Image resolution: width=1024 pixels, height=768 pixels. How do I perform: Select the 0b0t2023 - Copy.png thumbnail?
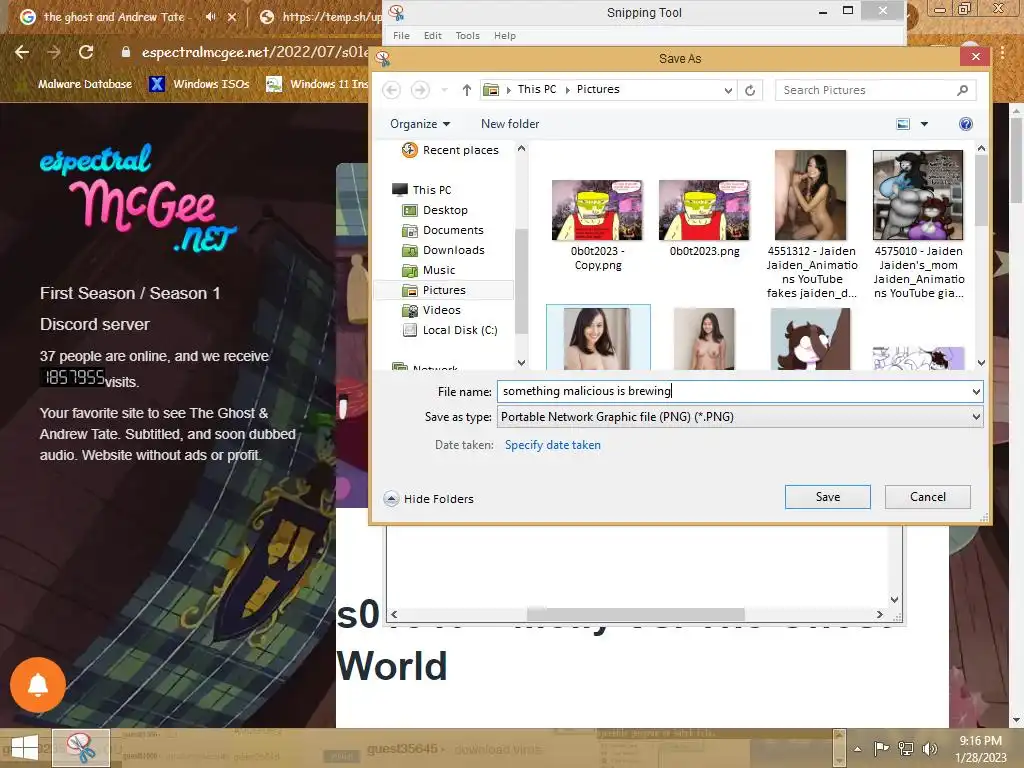tap(597, 210)
